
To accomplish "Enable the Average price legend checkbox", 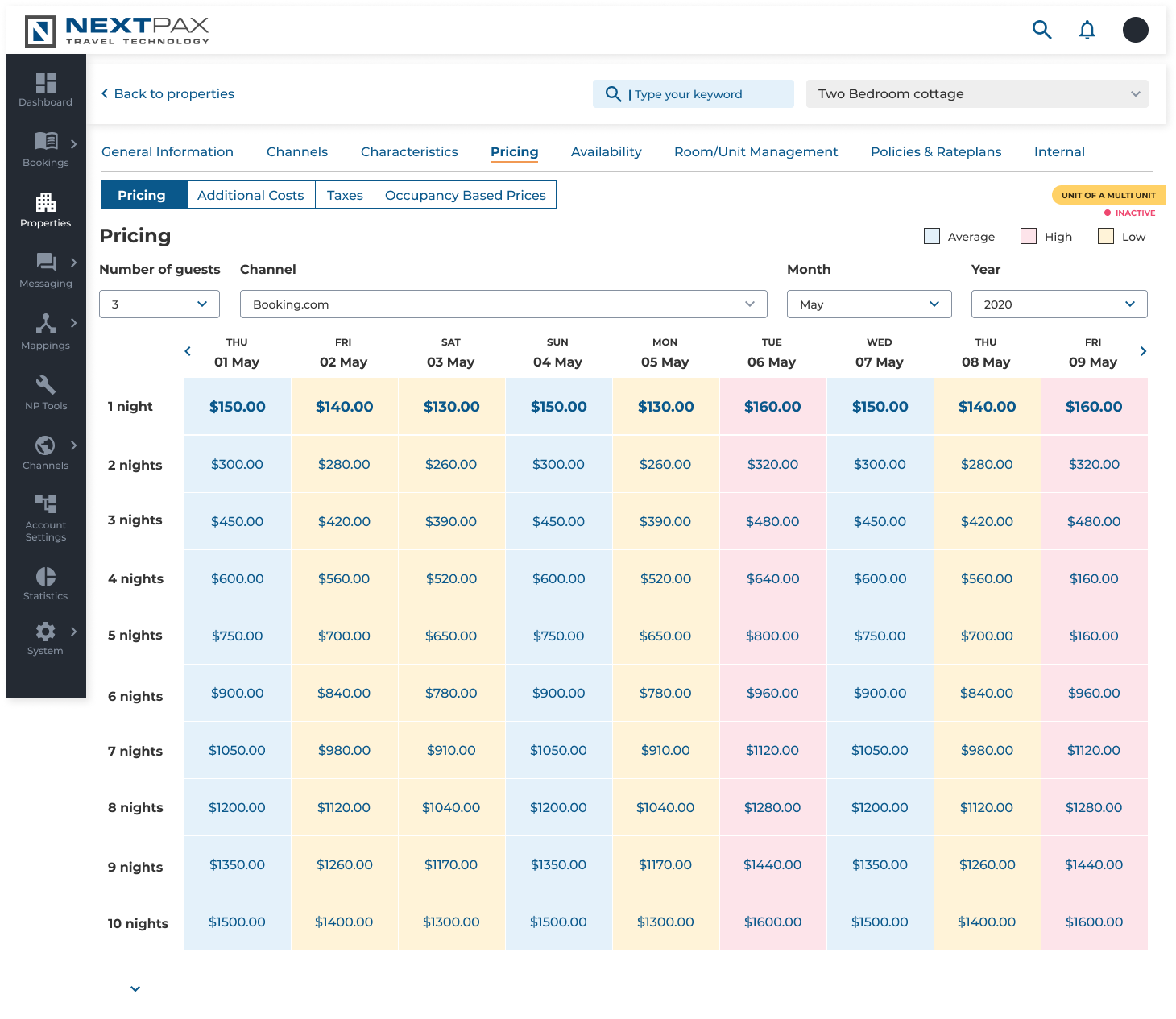I will click(932, 236).
